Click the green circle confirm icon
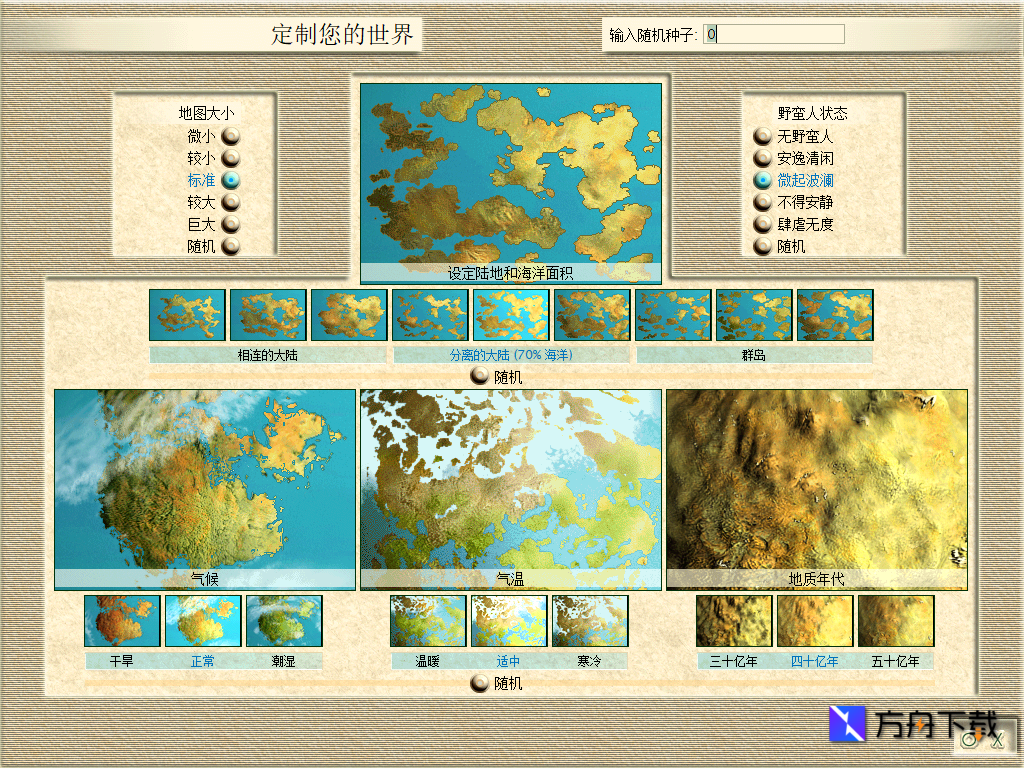The height and width of the screenshot is (768, 1024). [969, 740]
